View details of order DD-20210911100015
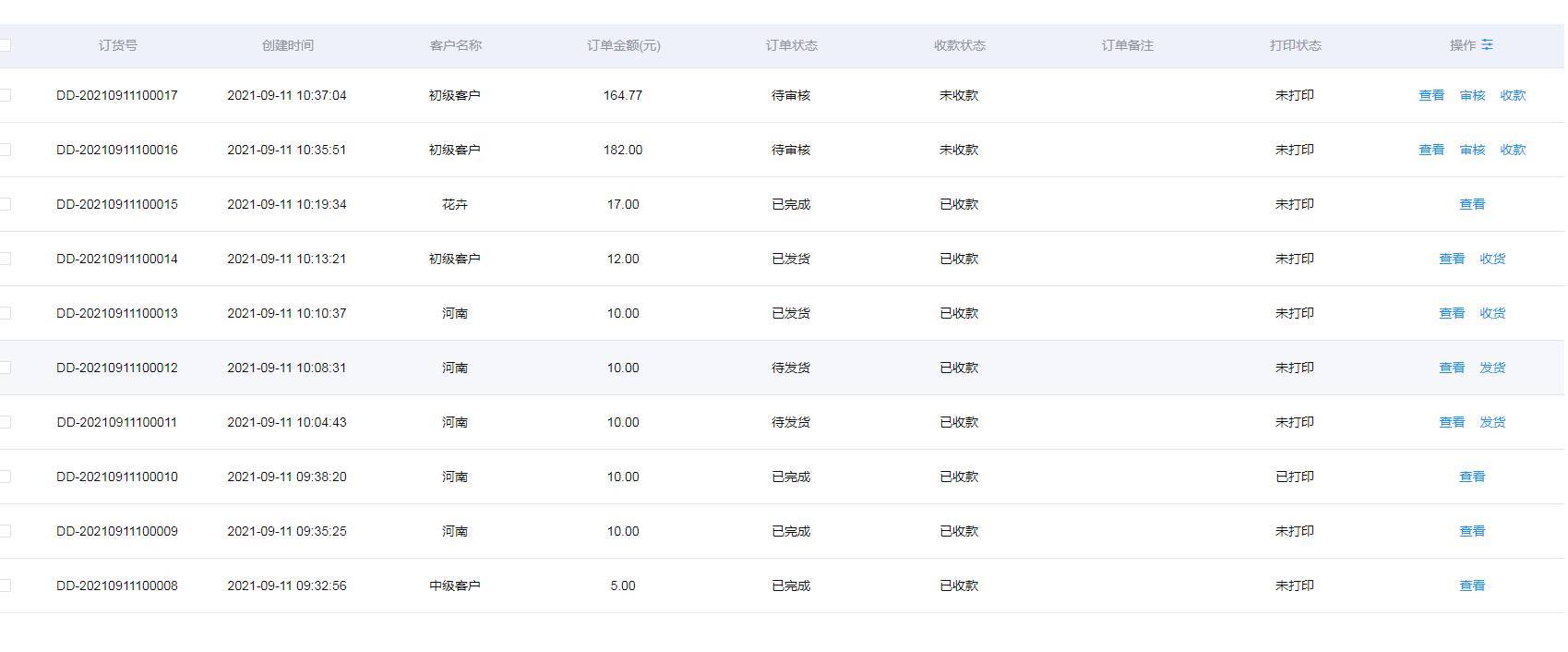1568x652 pixels. (1471, 204)
